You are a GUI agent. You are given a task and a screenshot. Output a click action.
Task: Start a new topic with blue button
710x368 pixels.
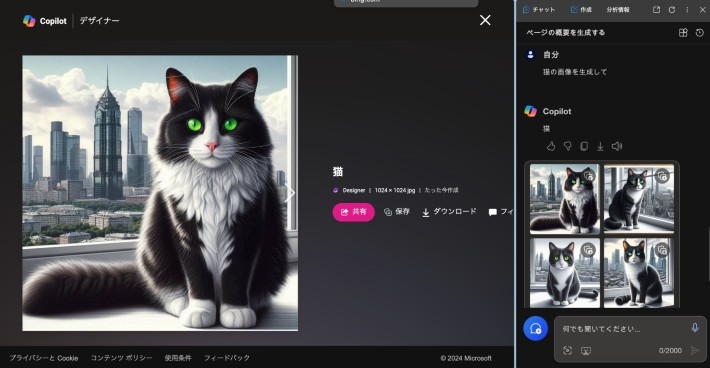click(x=536, y=329)
